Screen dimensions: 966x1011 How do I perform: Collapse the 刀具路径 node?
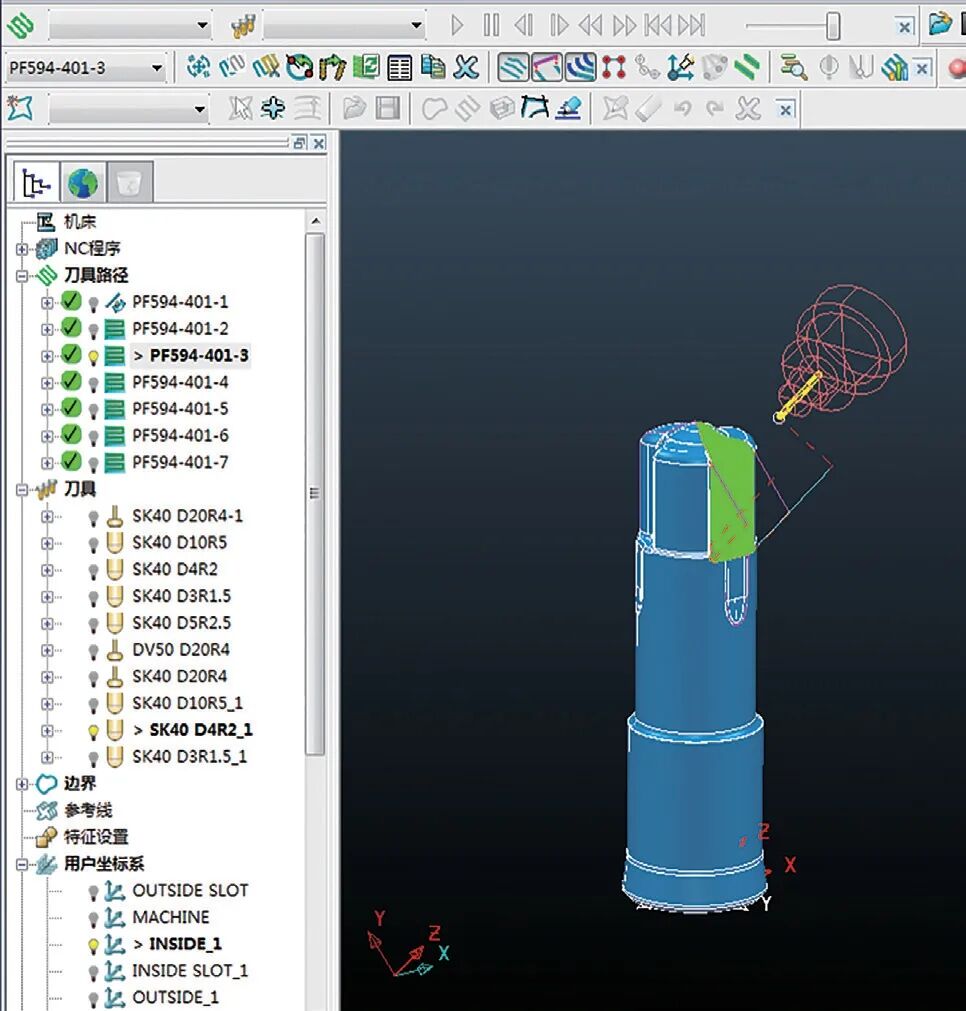[22, 276]
